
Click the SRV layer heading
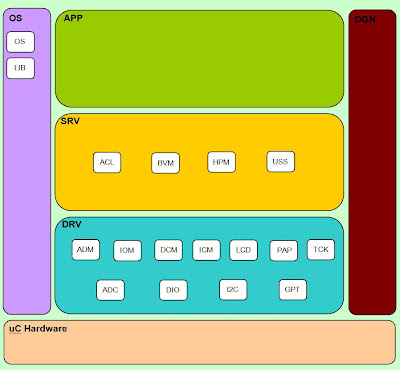(70, 121)
